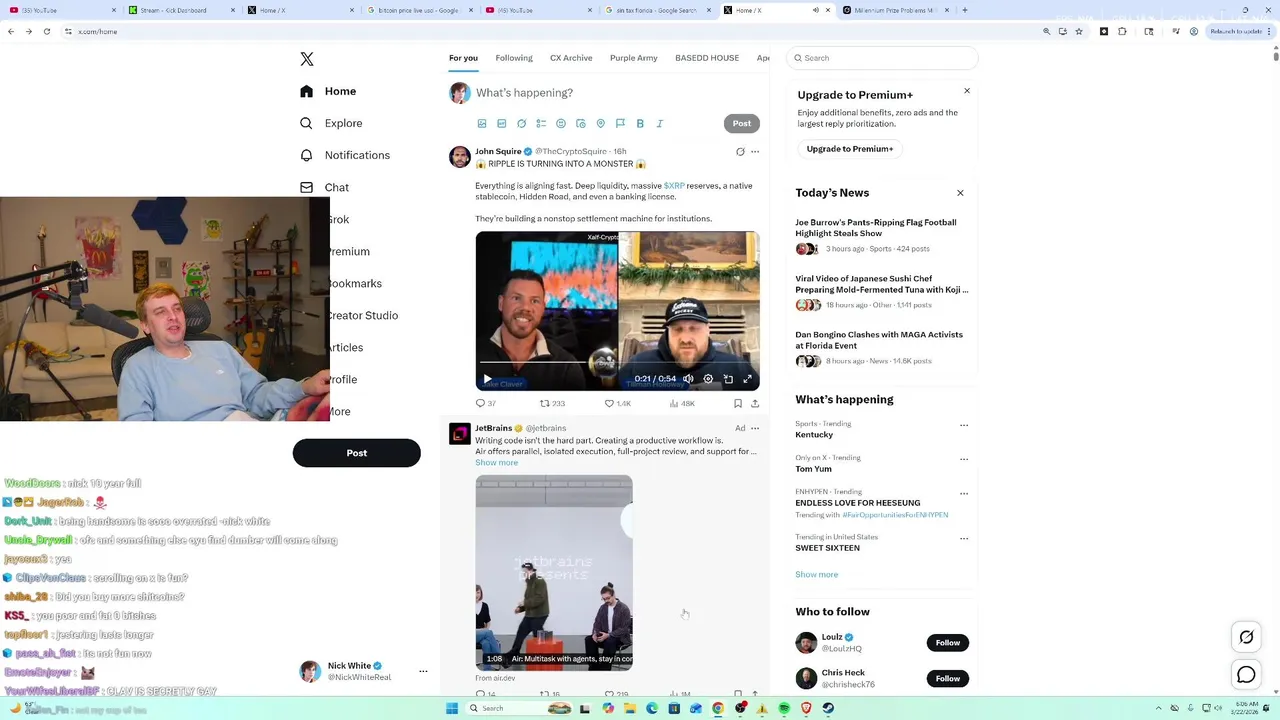The width and height of the screenshot is (1280, 720).
Task: Open options for SWEET SIXTEEN trend
Action: [964, 538]
